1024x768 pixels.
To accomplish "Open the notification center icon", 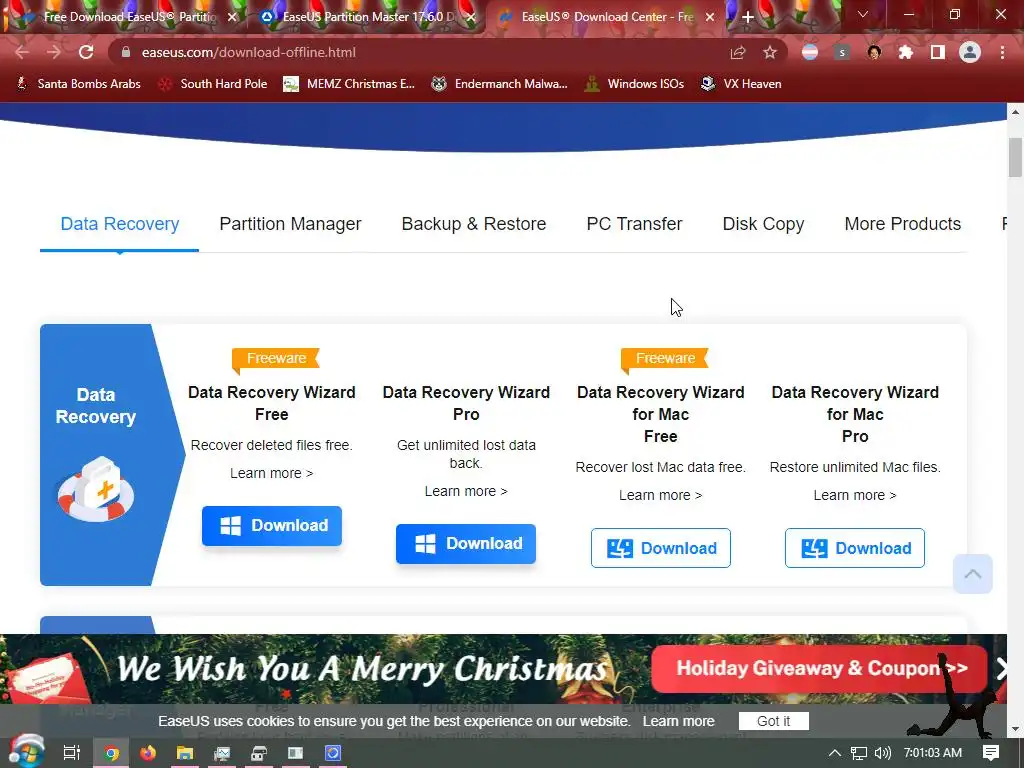I will coord(991,753).
